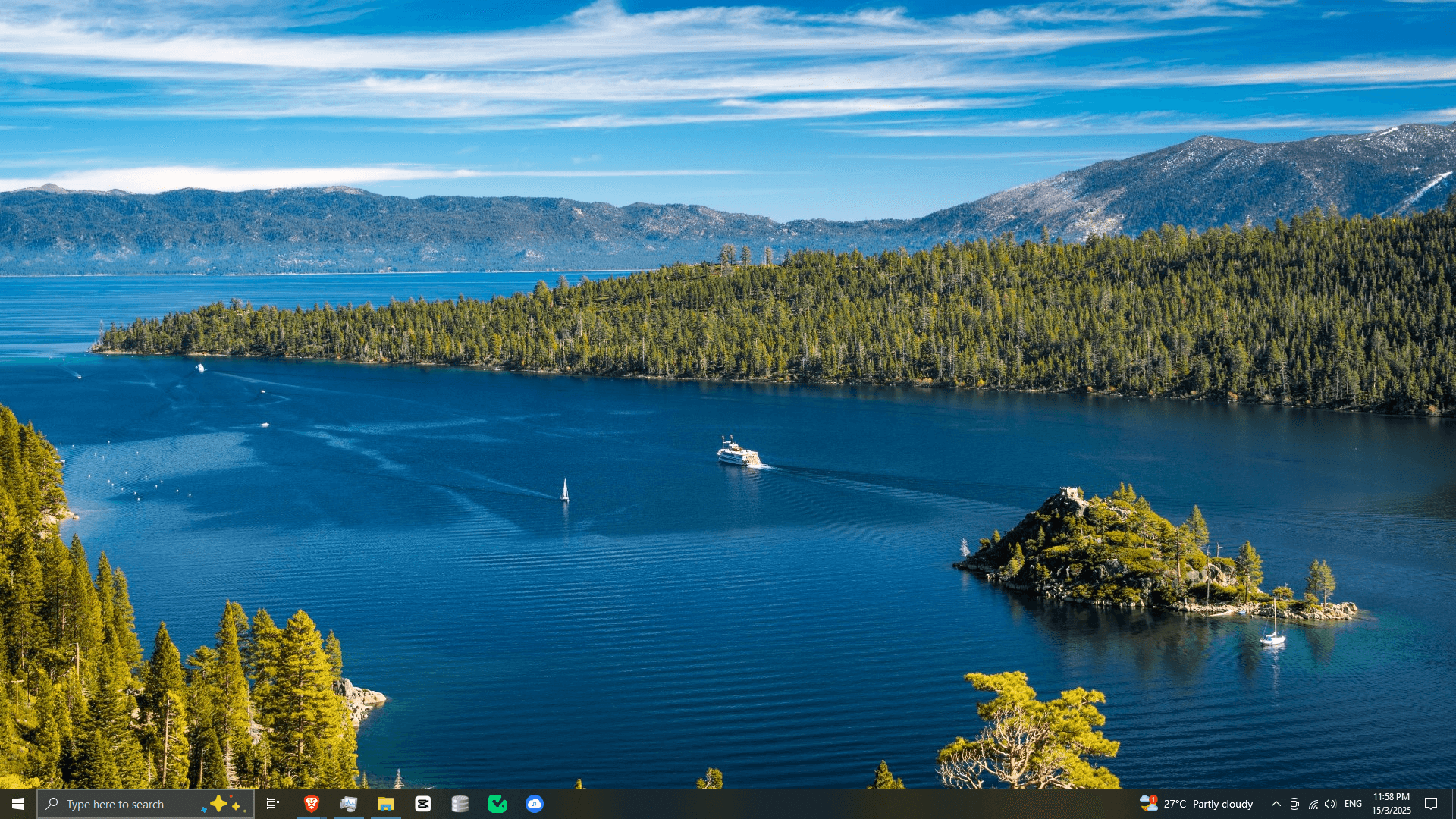1456x819 pixels.
Task: Open the volume control from the system tray
Action: [1331, 804]
